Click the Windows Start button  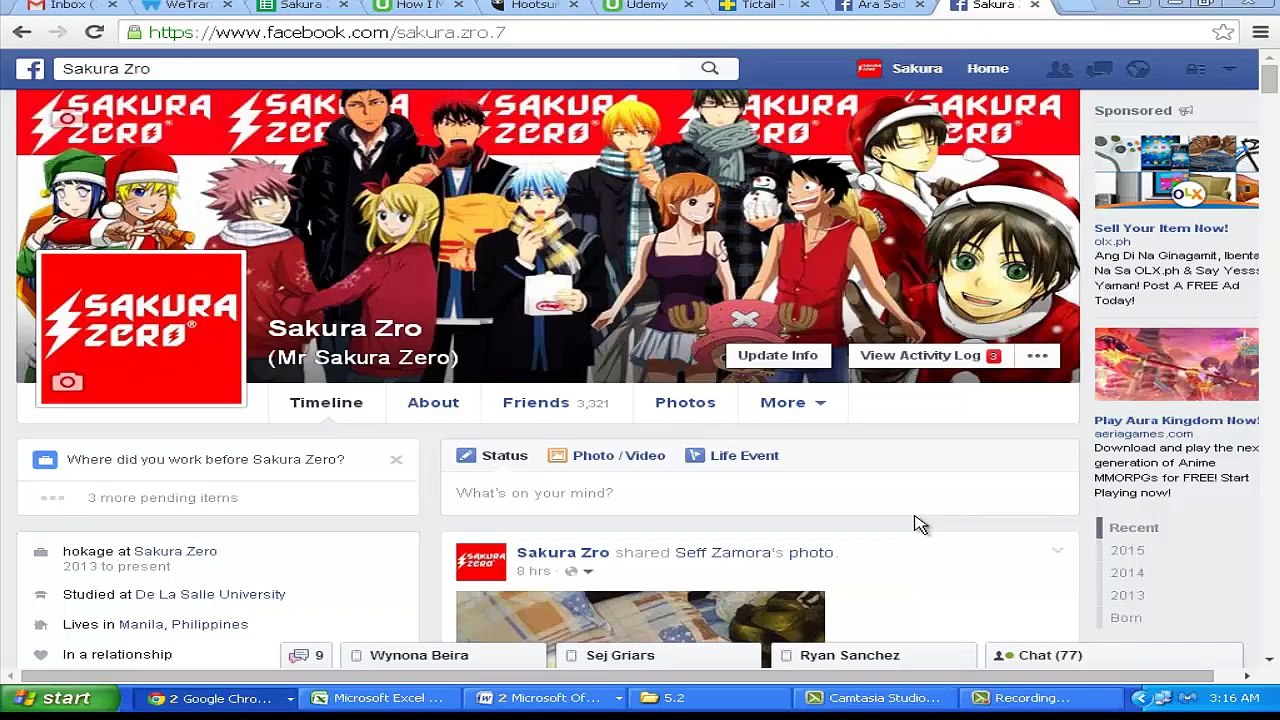click(60, 698)
